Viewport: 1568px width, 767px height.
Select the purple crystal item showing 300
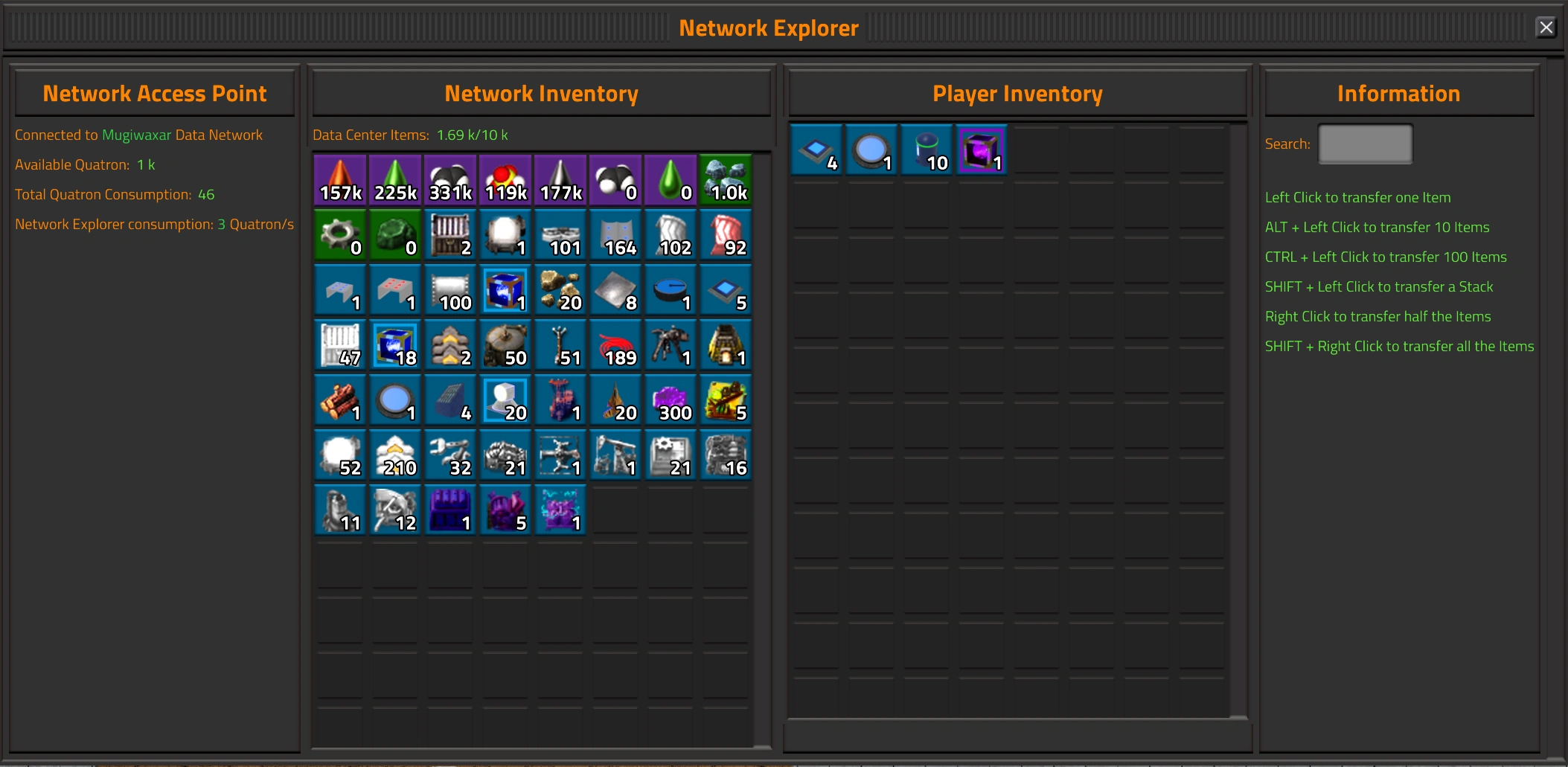tap(671, 400)
